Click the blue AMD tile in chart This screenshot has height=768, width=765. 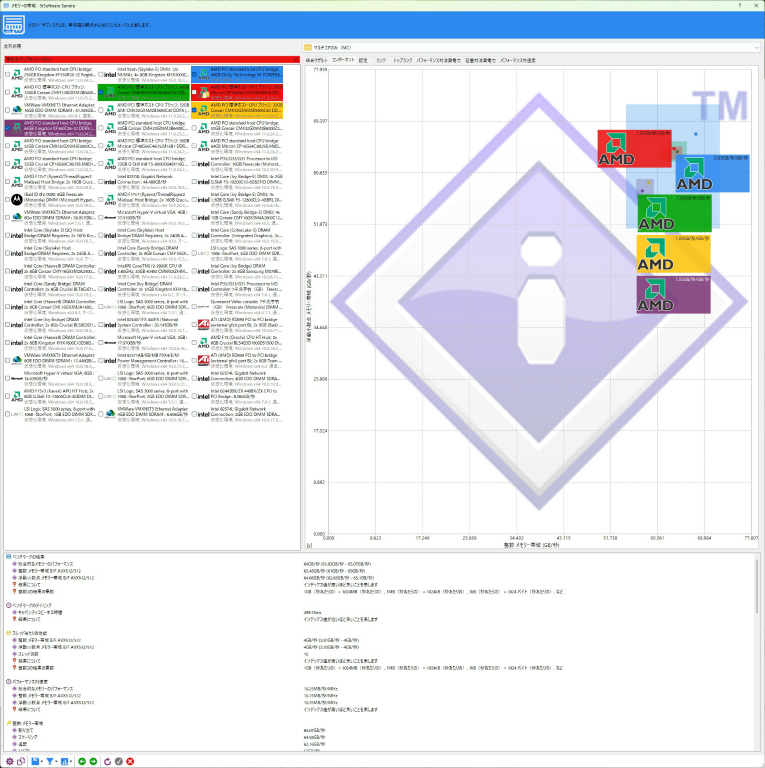tap(713, 173)
